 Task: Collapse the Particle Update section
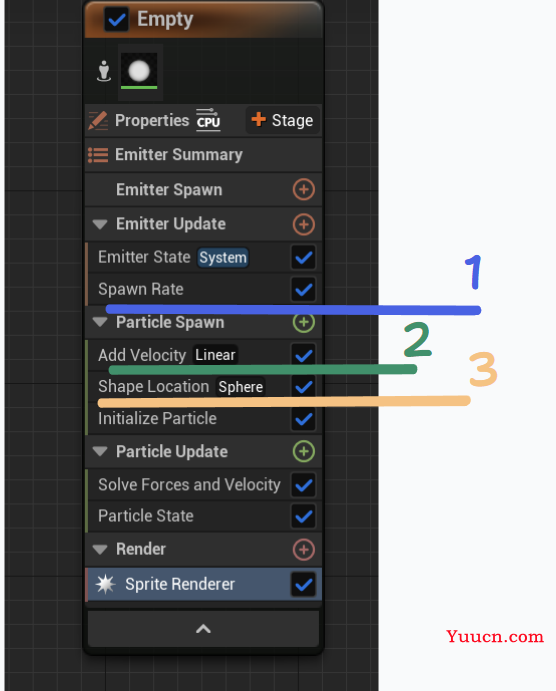[x=100, y=452]
